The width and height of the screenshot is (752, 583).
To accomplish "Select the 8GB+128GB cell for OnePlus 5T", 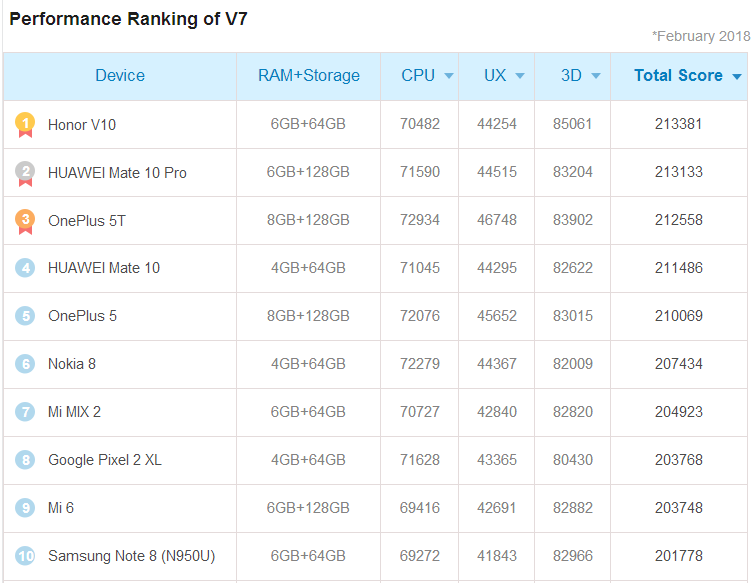I will point(308,220).
